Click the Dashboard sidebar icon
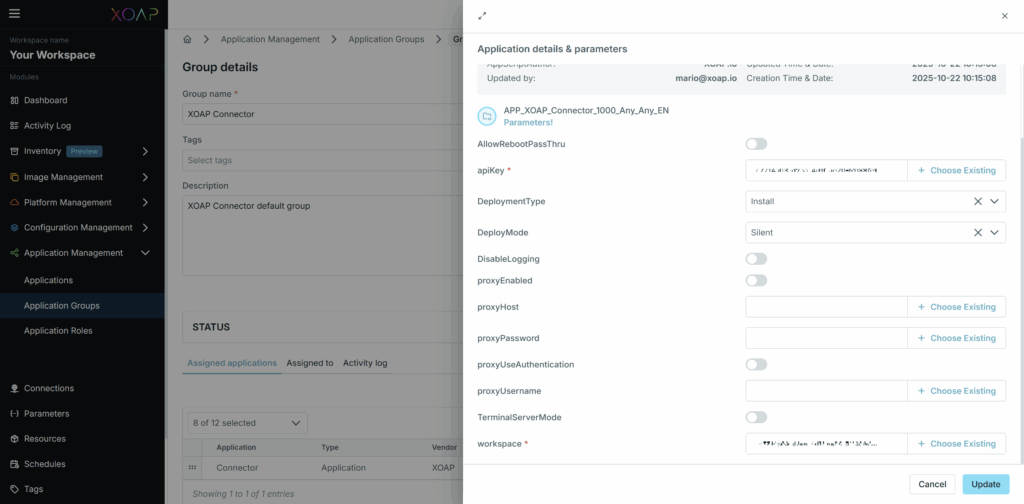The width and height of the screenshot is (1024, 504). coord(14,101)
